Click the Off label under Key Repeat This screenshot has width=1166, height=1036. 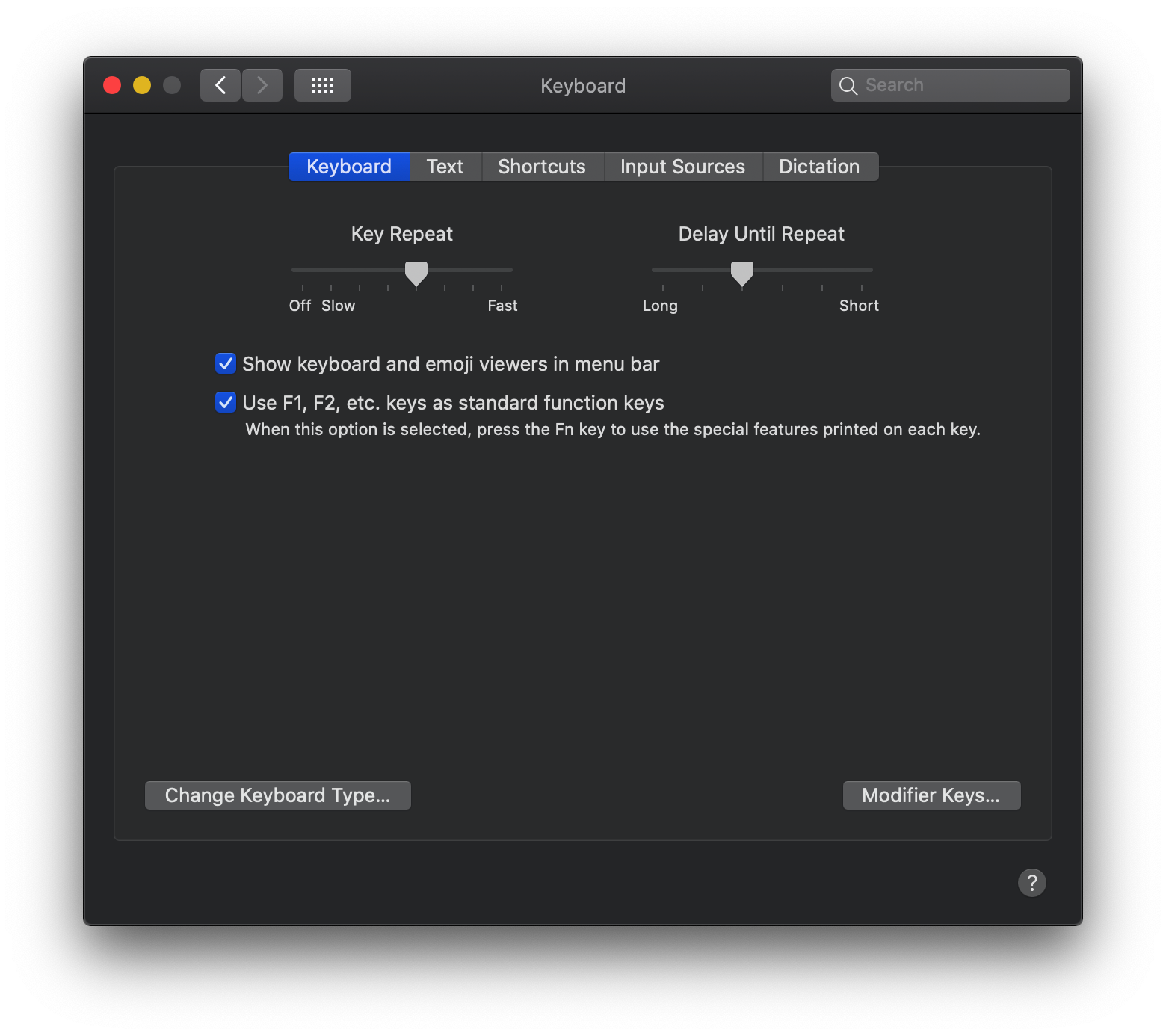point(300,306)
